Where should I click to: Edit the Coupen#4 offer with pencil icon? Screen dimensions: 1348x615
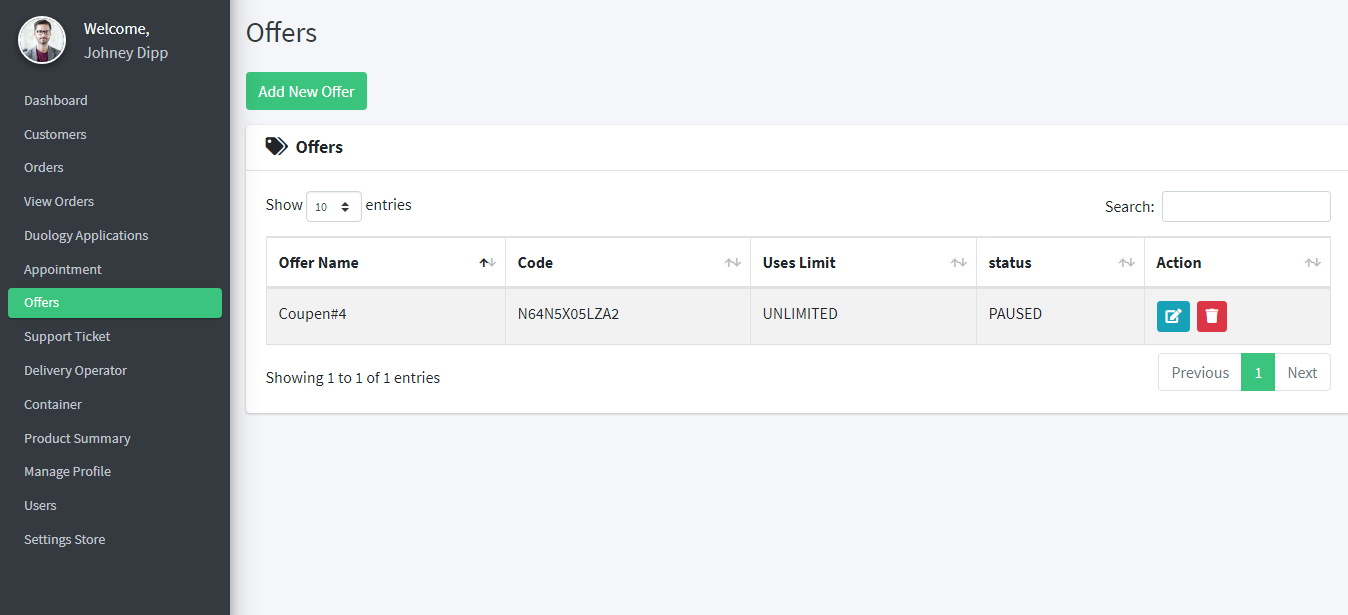(1173, 316)
